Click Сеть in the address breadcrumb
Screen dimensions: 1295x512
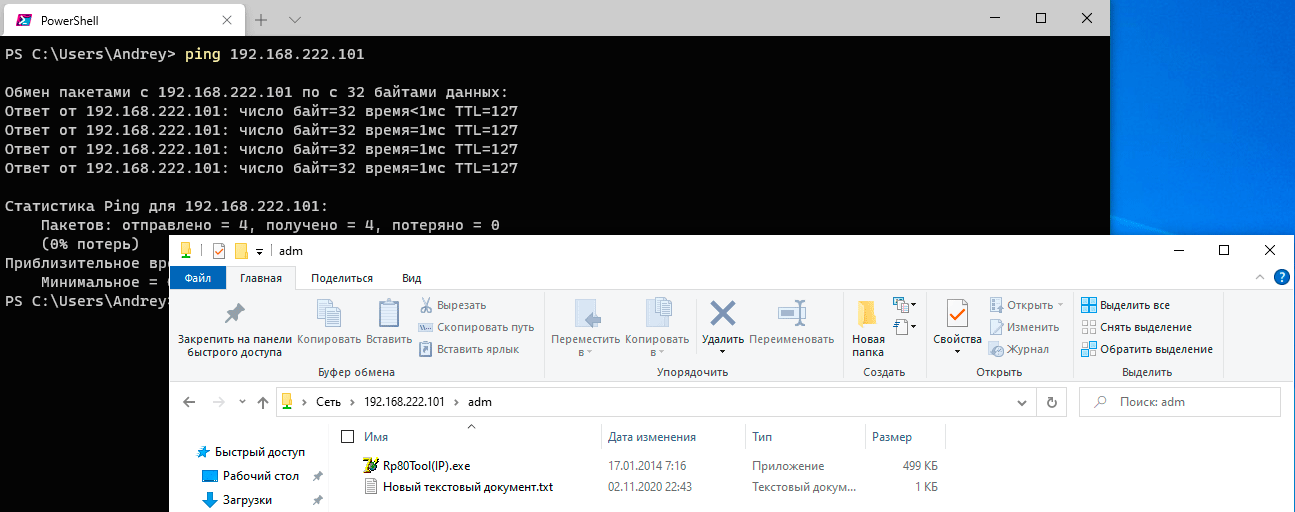click(329, 402)
